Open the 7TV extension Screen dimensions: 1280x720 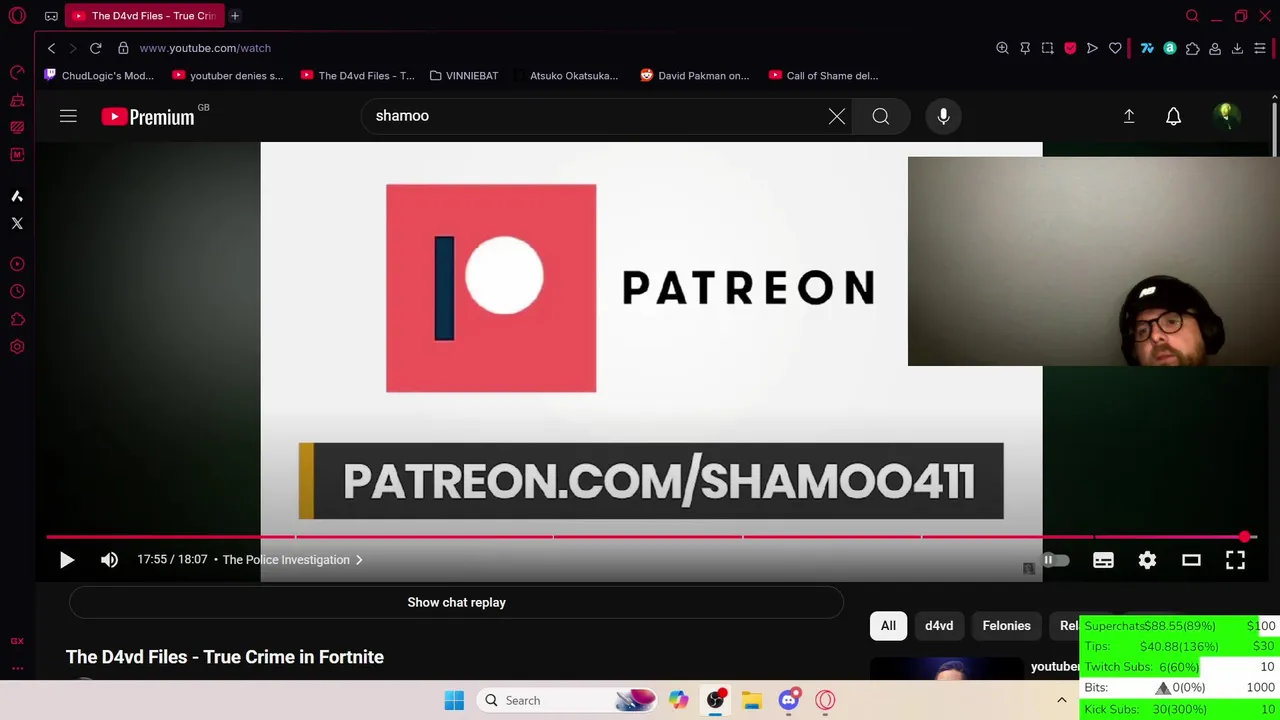1147,48
